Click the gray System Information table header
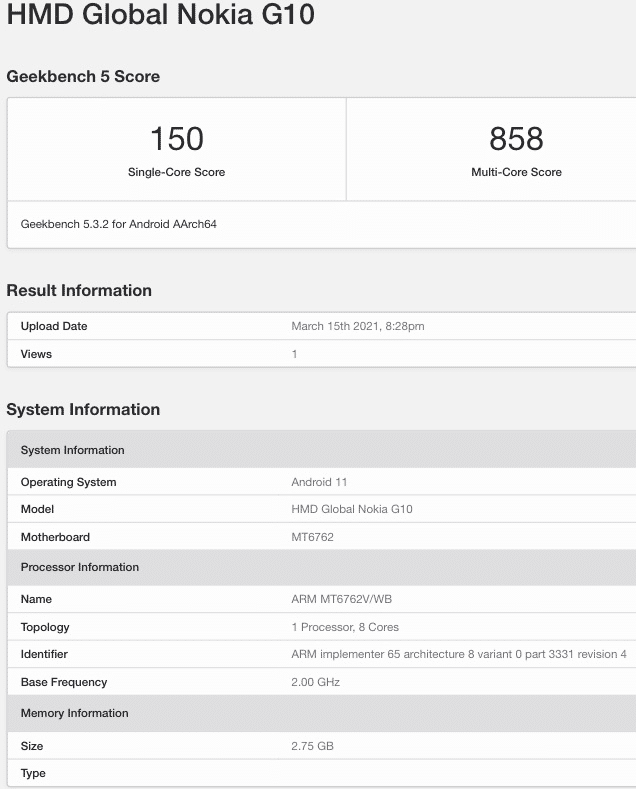The image size is (636, 789). [x=322, y=450]
